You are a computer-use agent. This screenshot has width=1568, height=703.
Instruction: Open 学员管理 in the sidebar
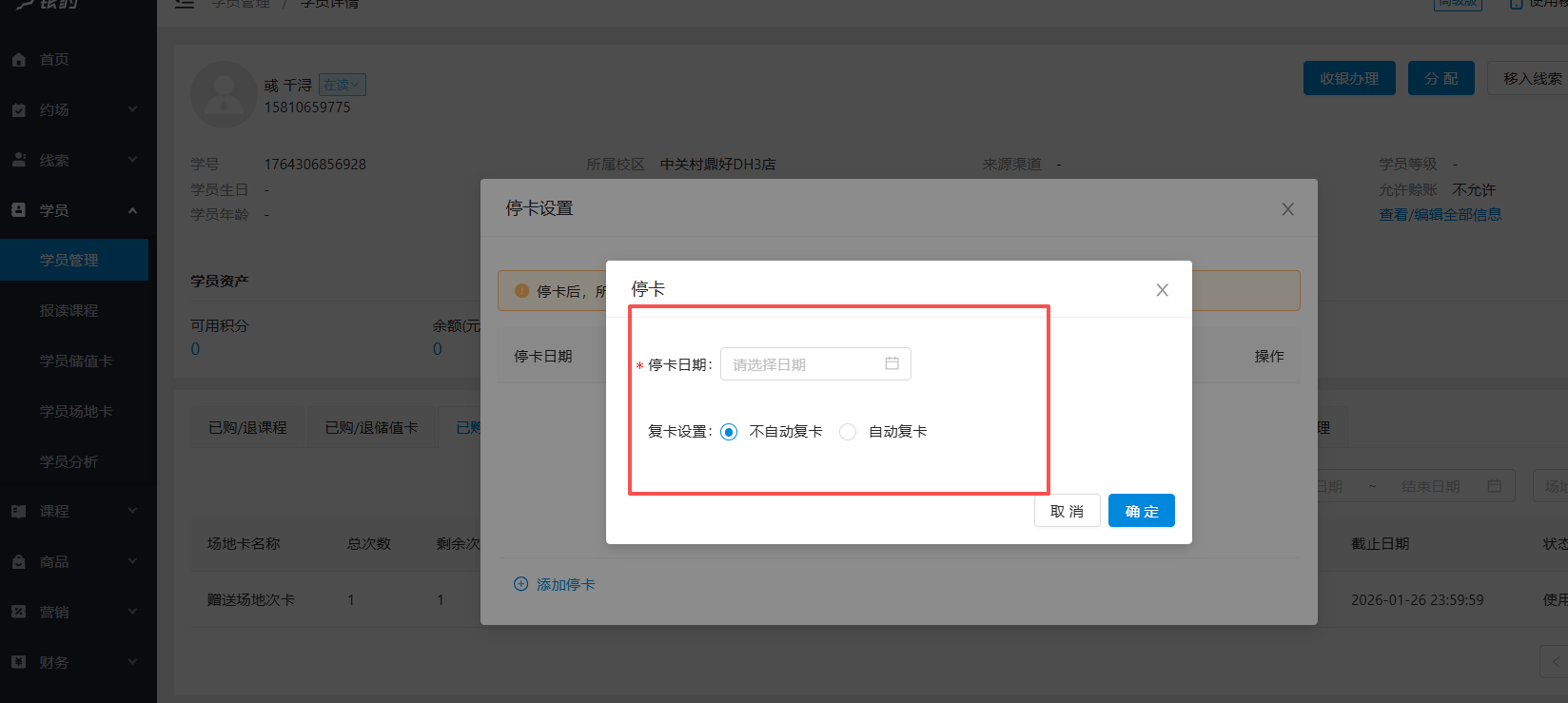74,260
